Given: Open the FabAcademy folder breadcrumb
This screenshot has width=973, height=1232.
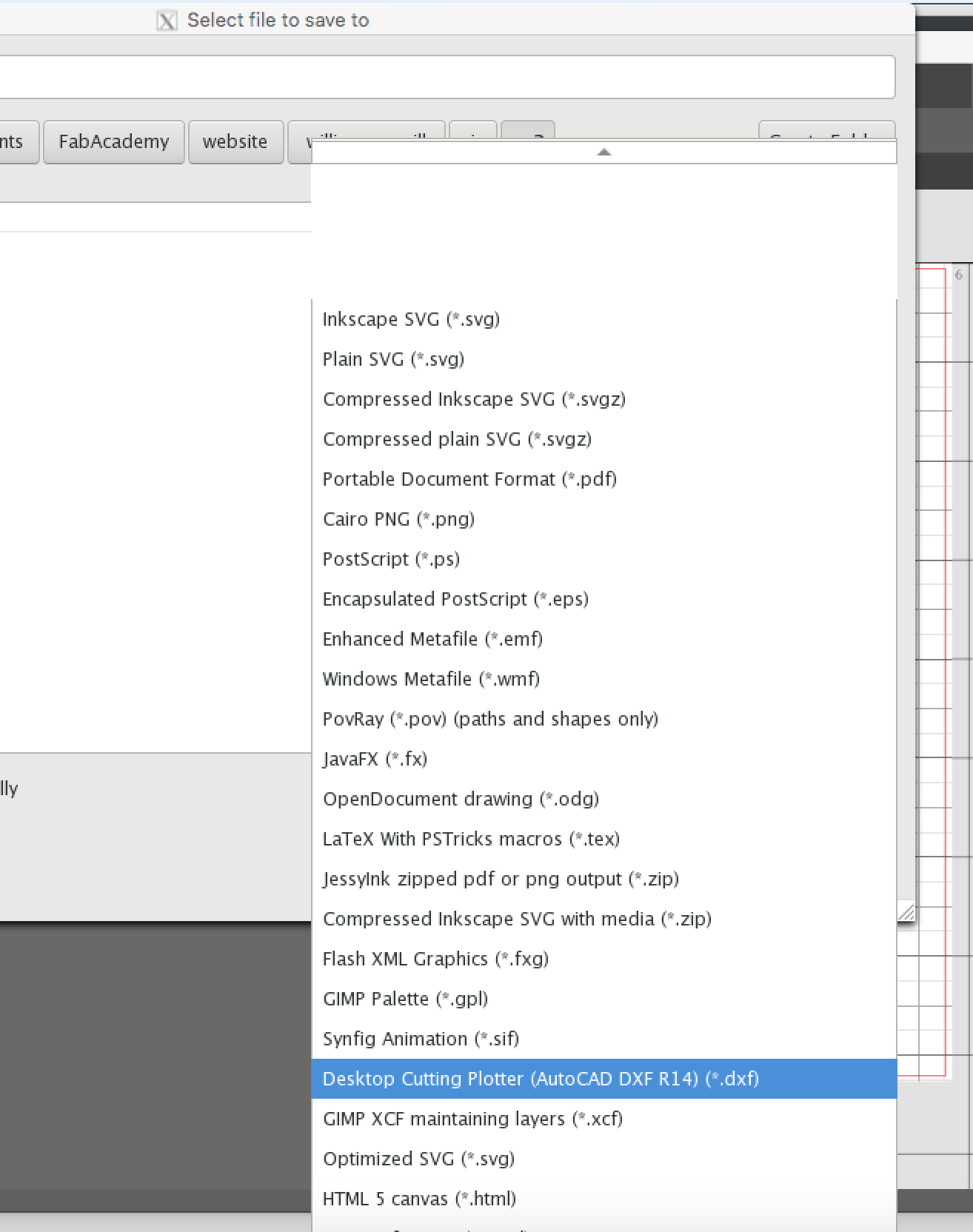Looking at the screenshot, I should pyautogui.click(x=114, y=141).
